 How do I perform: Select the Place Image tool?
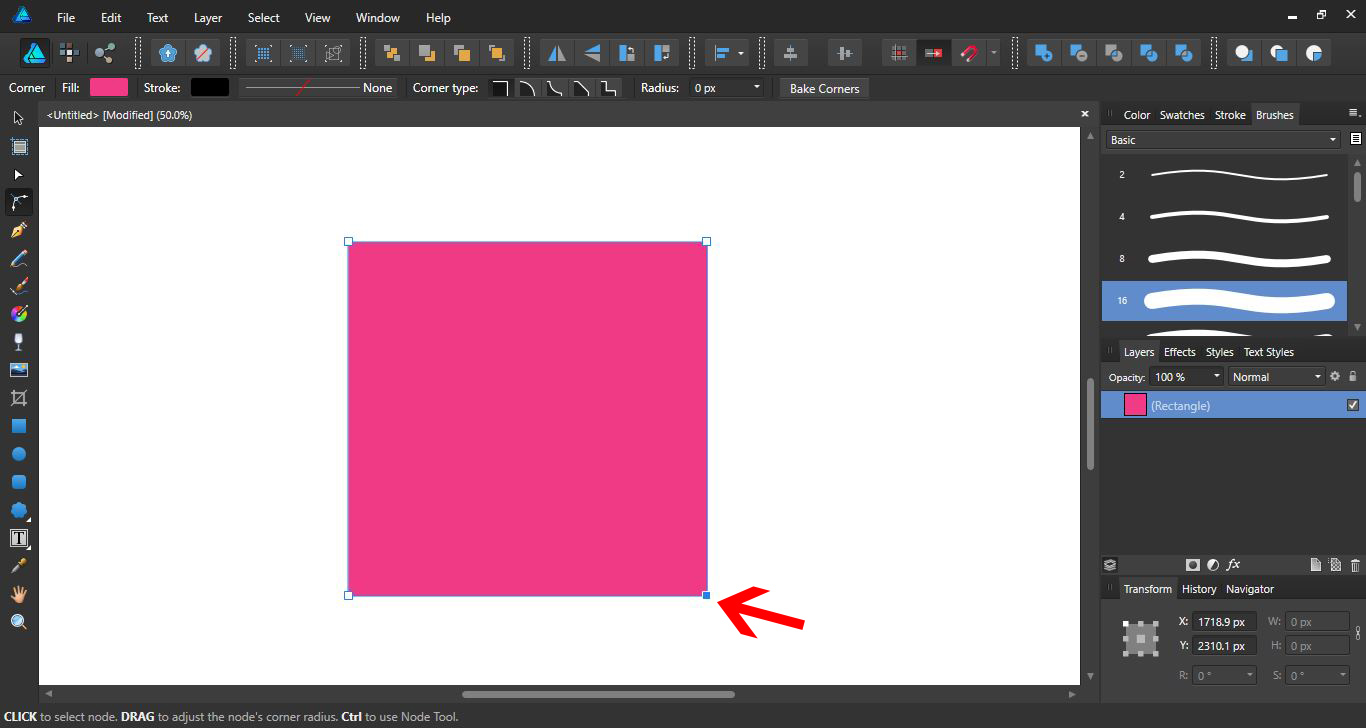pos(18,370)
